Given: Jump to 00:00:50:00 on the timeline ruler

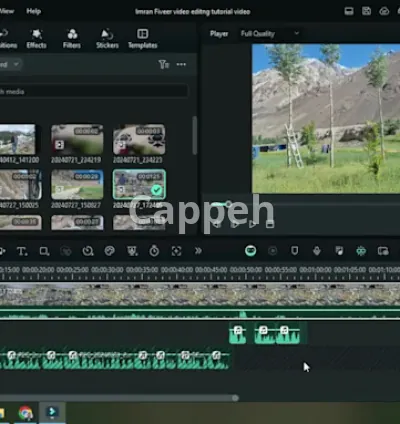Looking at the screenshot, I should pos(246,270).
